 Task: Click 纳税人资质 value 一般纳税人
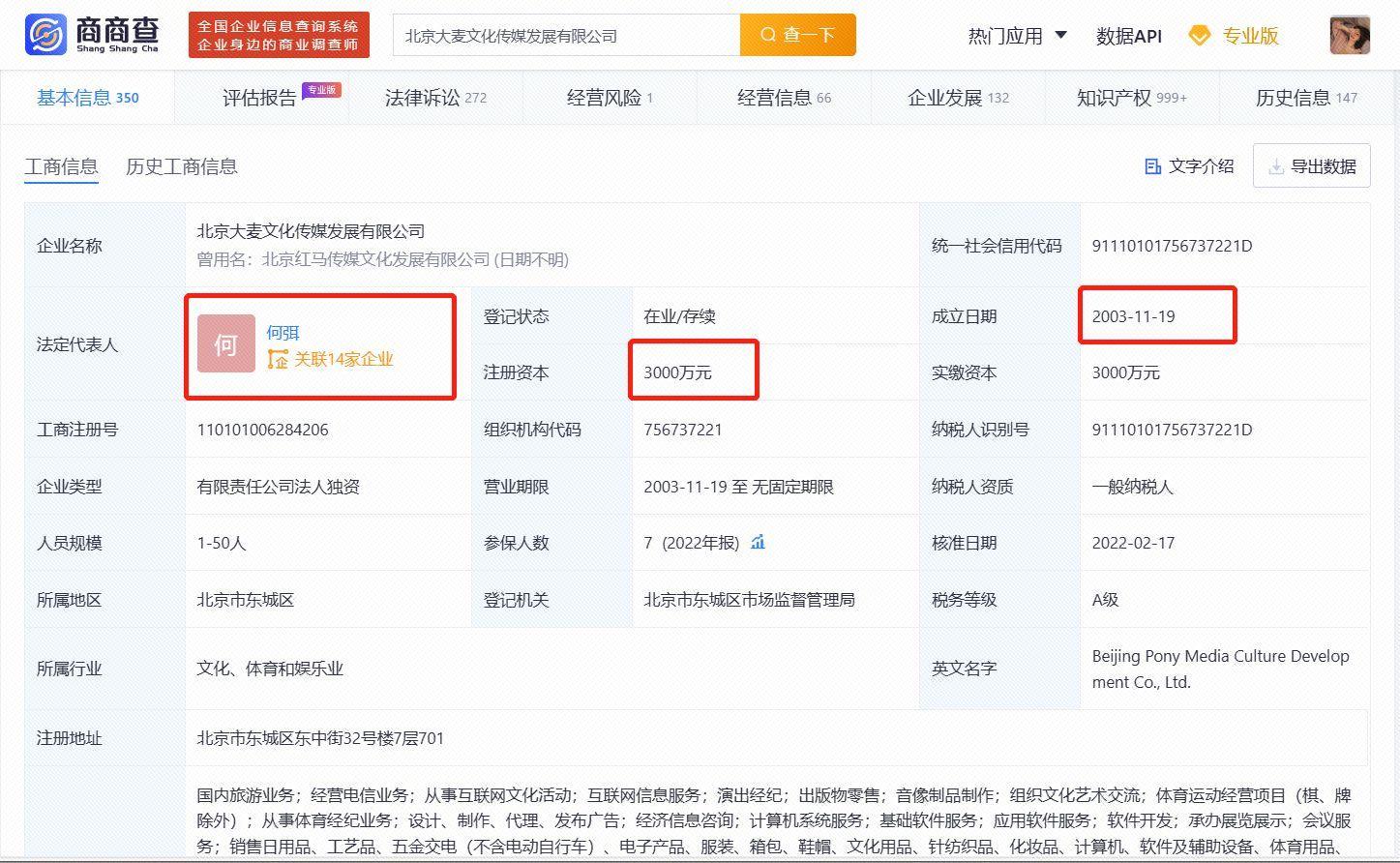click(x=1132, y=487)
